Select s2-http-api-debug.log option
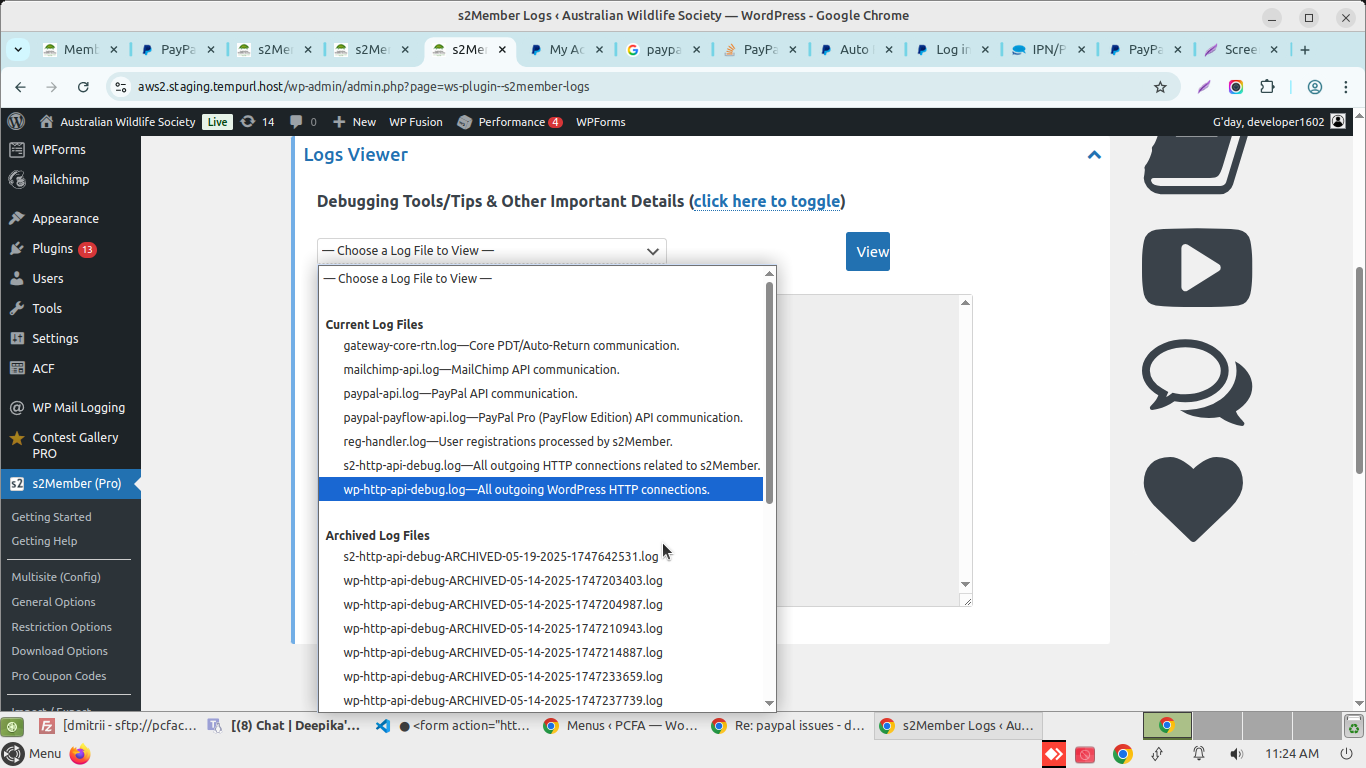Screen dimensions: 1366x768 pyautogui.click(x=541, y=465)
